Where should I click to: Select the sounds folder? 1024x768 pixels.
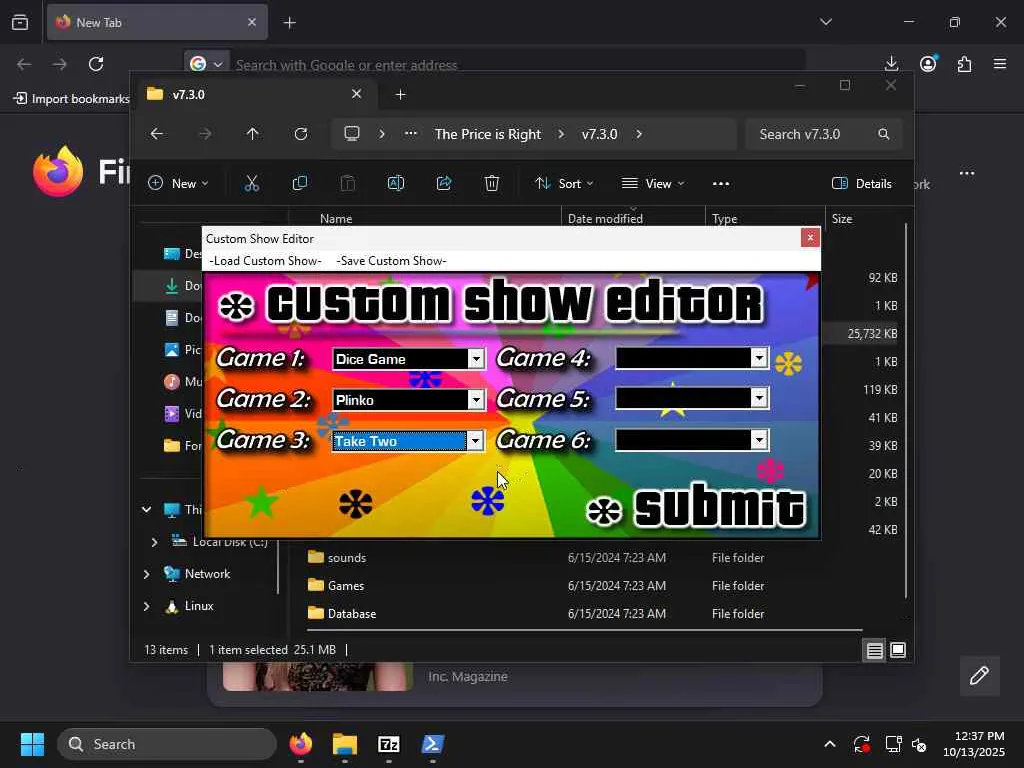[x=347, y=558]
